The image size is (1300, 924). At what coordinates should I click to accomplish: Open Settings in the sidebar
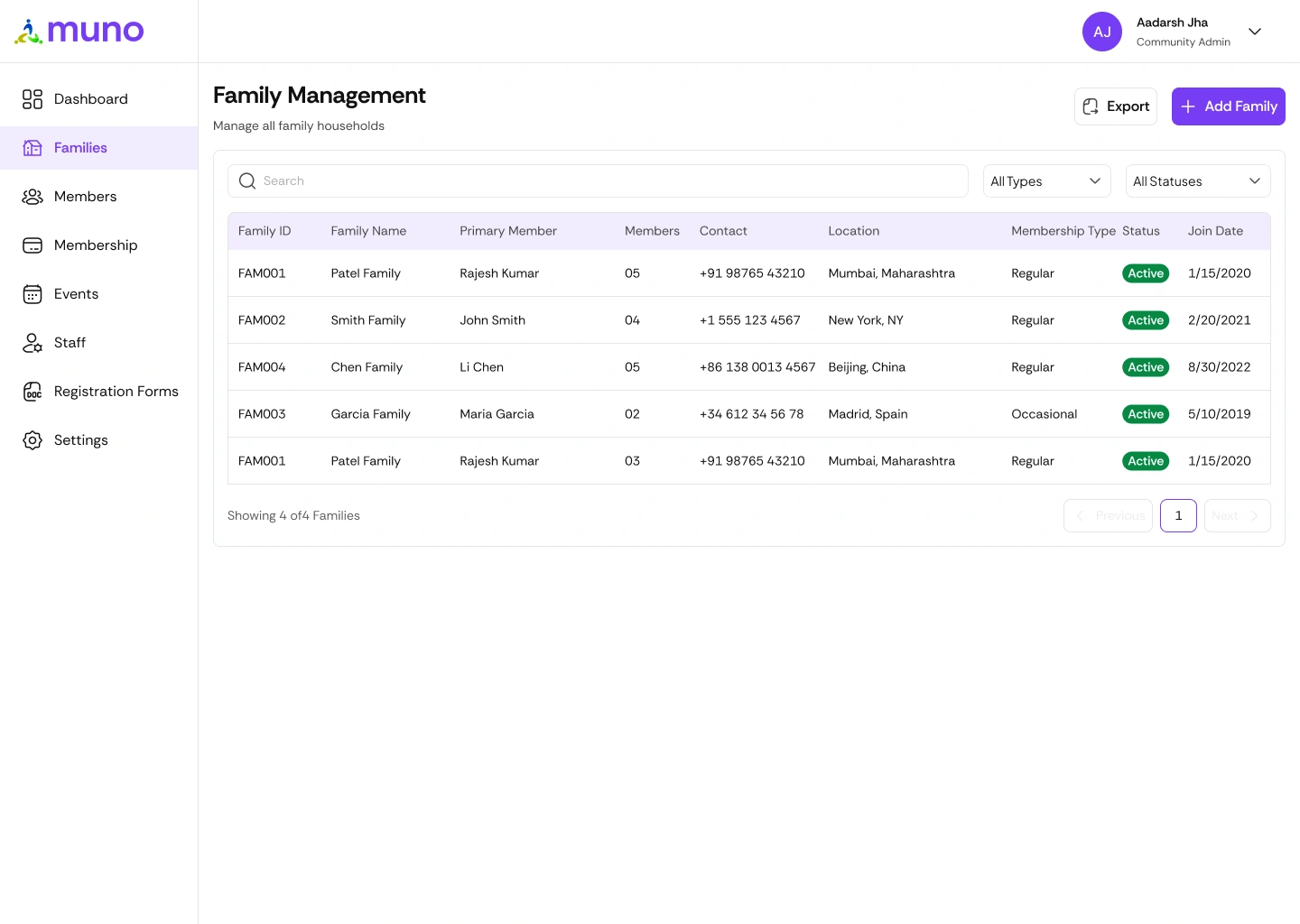point(99,440)
